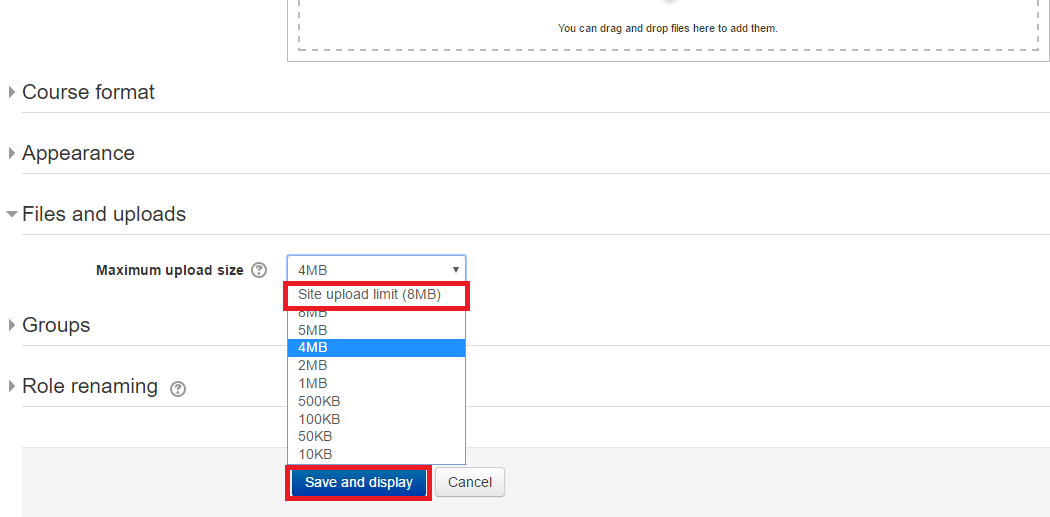Expand the Appearance section
This screenshot has height=517, width=1050.
pyautogui.click(x=78, y=153)
